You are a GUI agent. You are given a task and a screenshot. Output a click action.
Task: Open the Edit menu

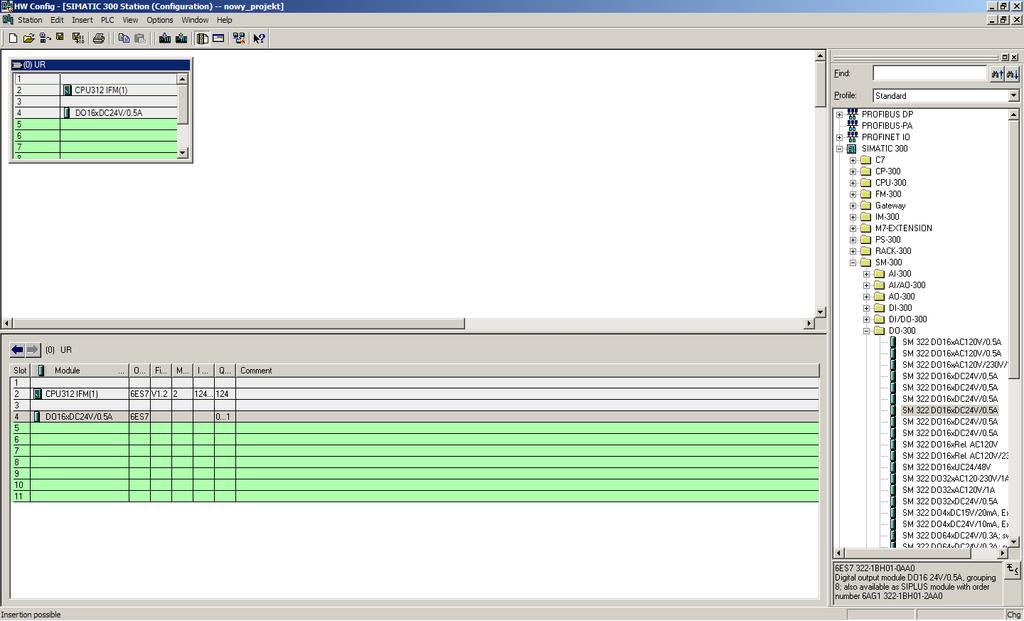[x=57, y=20]
